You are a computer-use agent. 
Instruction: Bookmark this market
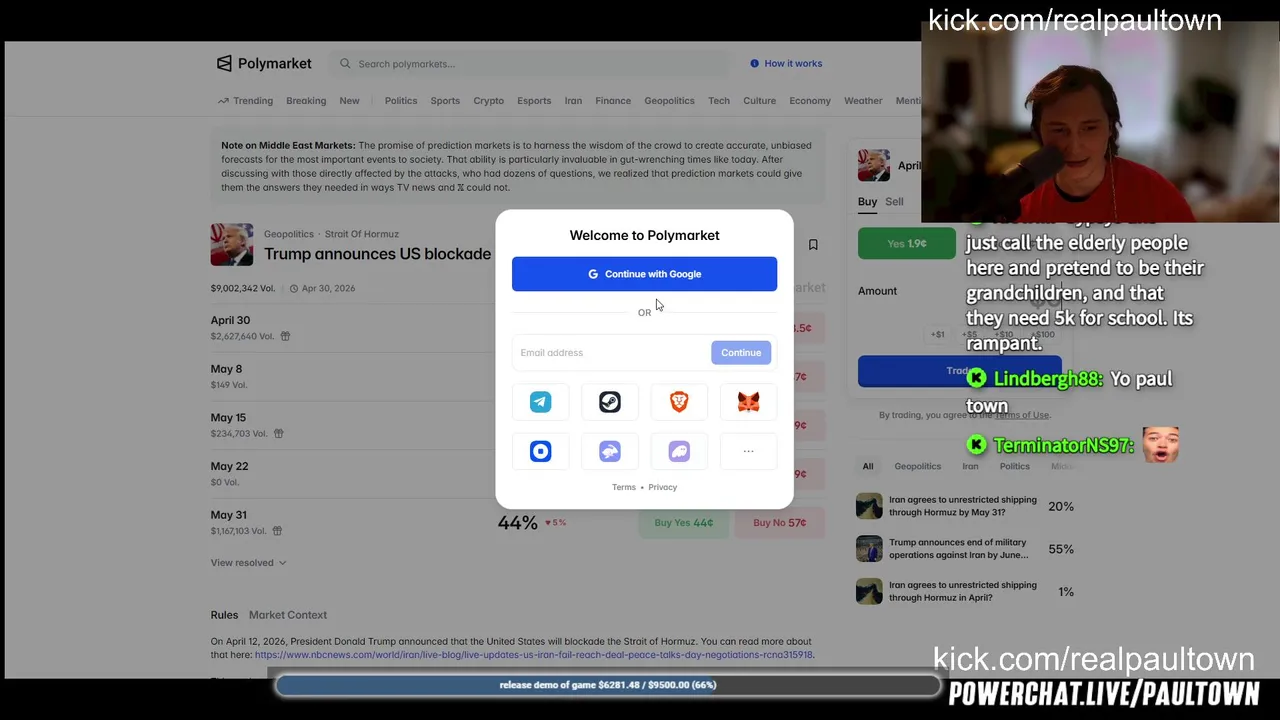tap(813, 245)
